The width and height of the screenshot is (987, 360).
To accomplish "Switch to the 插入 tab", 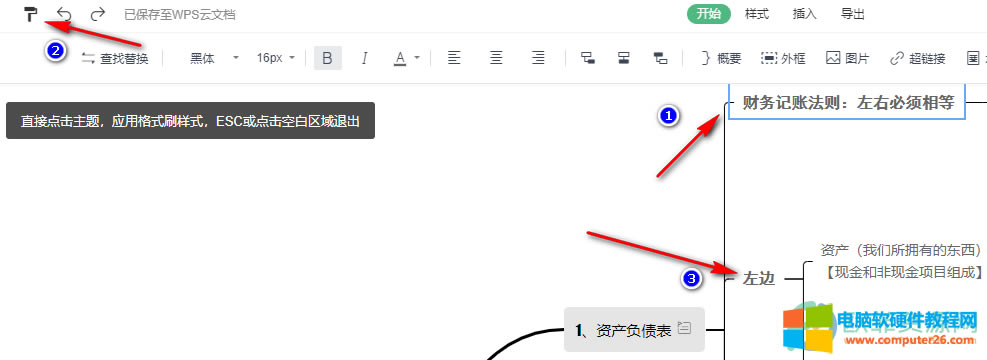I will pos(805,14).
